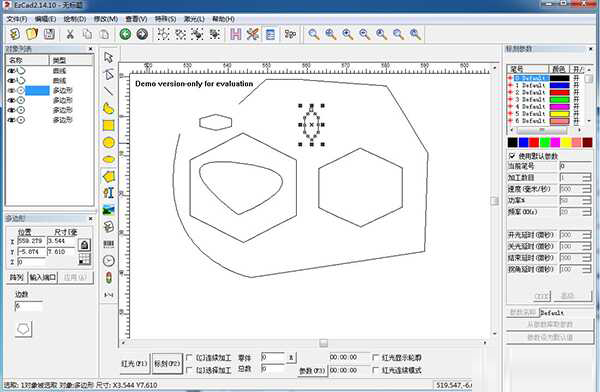The image size is (600, 392).
Task: Click the Save floppy disk icon
Action: (x=49, y=34)
